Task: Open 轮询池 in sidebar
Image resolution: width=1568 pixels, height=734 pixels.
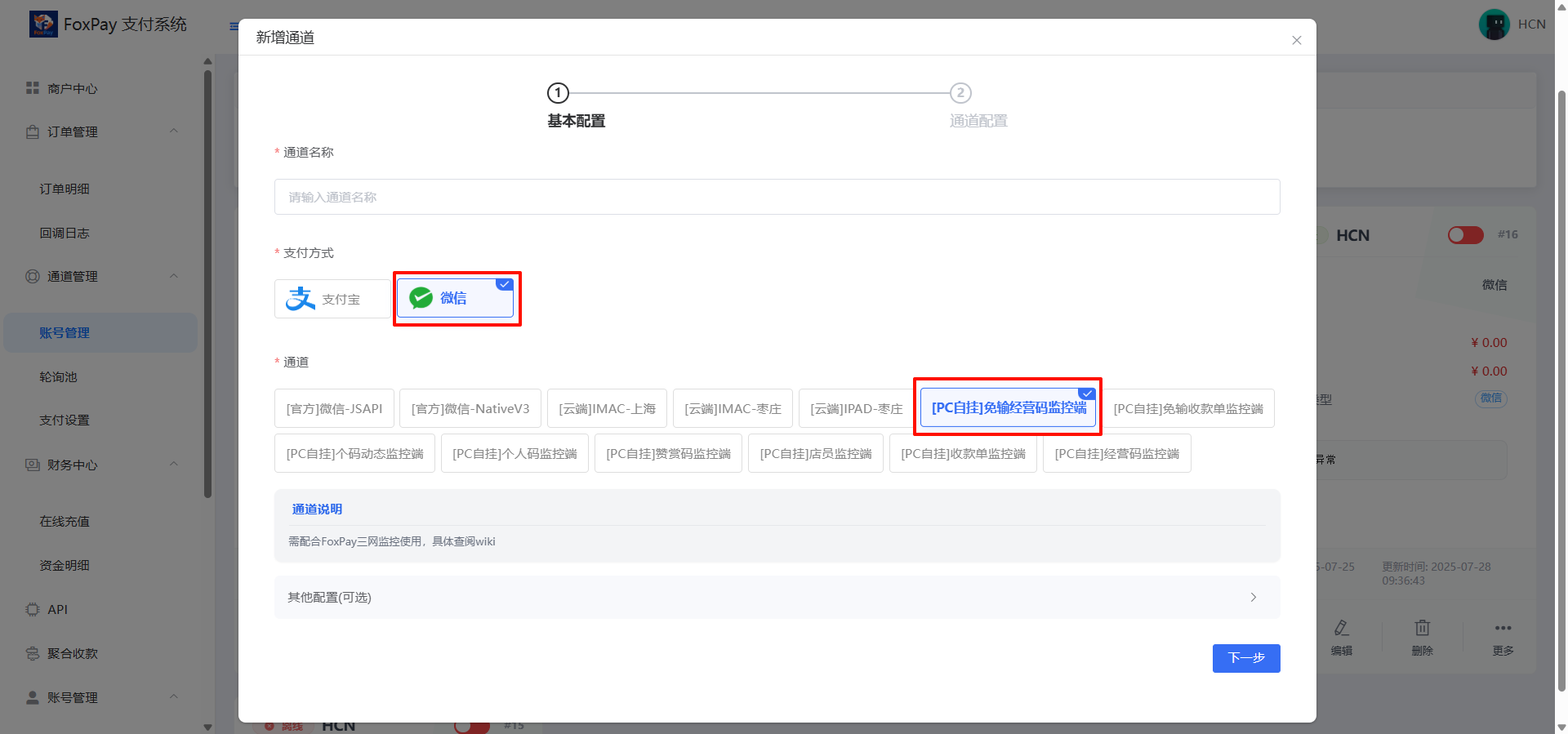Action: [59, 377]
